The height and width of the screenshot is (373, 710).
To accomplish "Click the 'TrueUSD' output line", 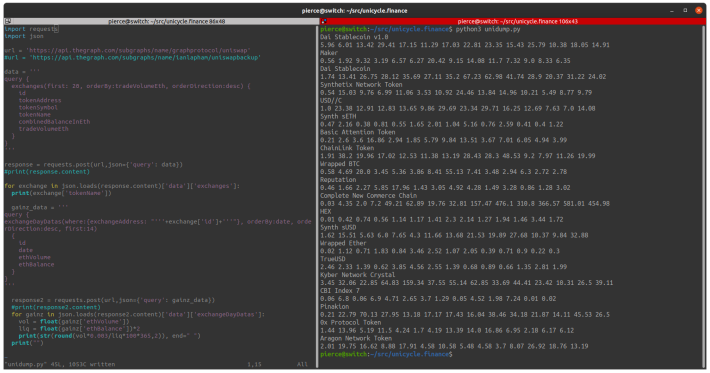I will 333,259.
